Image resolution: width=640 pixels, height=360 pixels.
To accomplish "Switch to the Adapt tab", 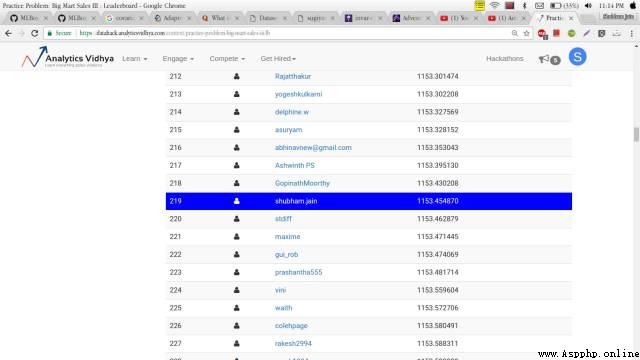I will [171, 18].
